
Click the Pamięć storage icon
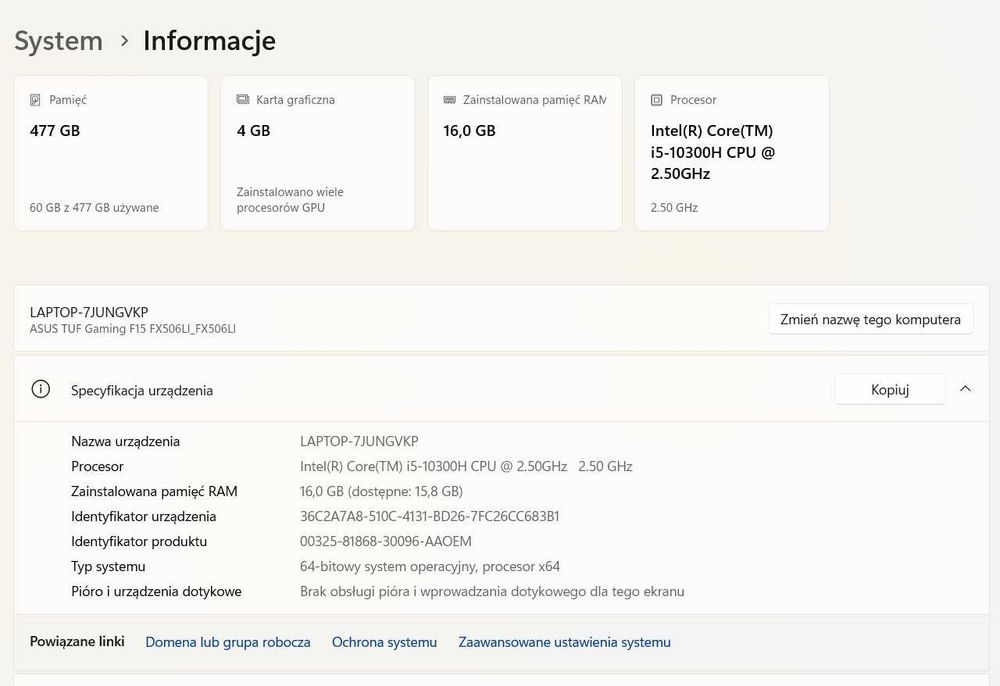click(36, 100)
